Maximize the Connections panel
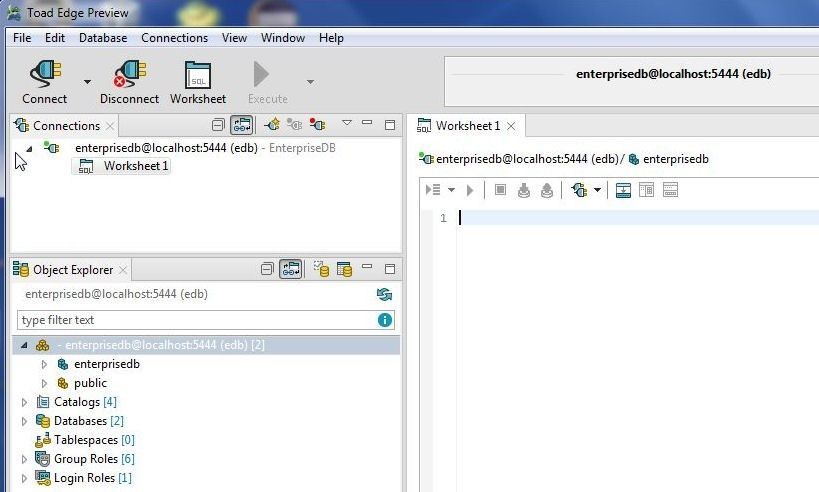The width and height of the screenshot is (819, 492). pos(390,125)
